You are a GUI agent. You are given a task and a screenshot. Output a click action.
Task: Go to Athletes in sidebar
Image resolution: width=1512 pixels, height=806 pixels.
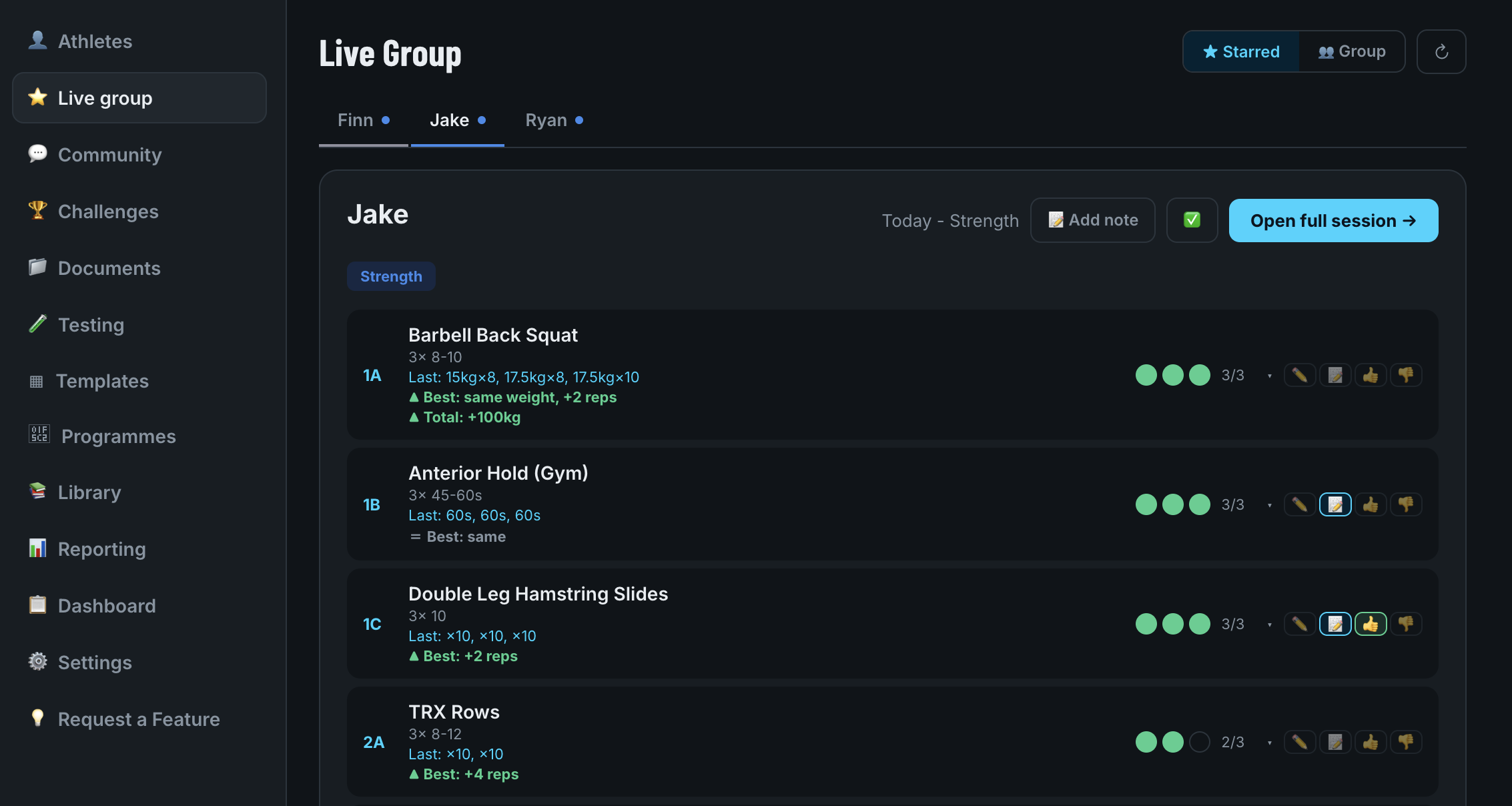click(139, 41)
